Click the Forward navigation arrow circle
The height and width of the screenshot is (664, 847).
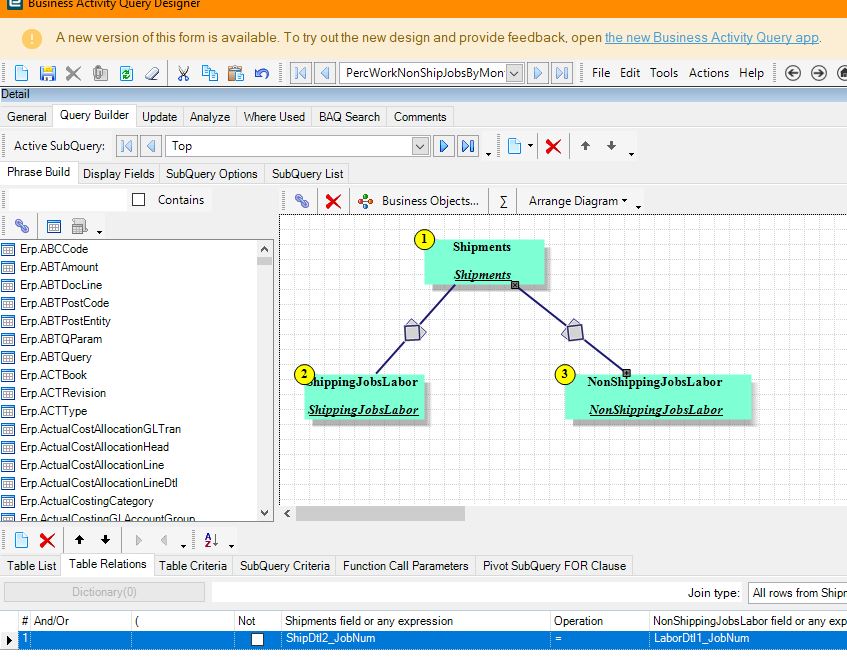pyautogui.click(x=819, y=73)
